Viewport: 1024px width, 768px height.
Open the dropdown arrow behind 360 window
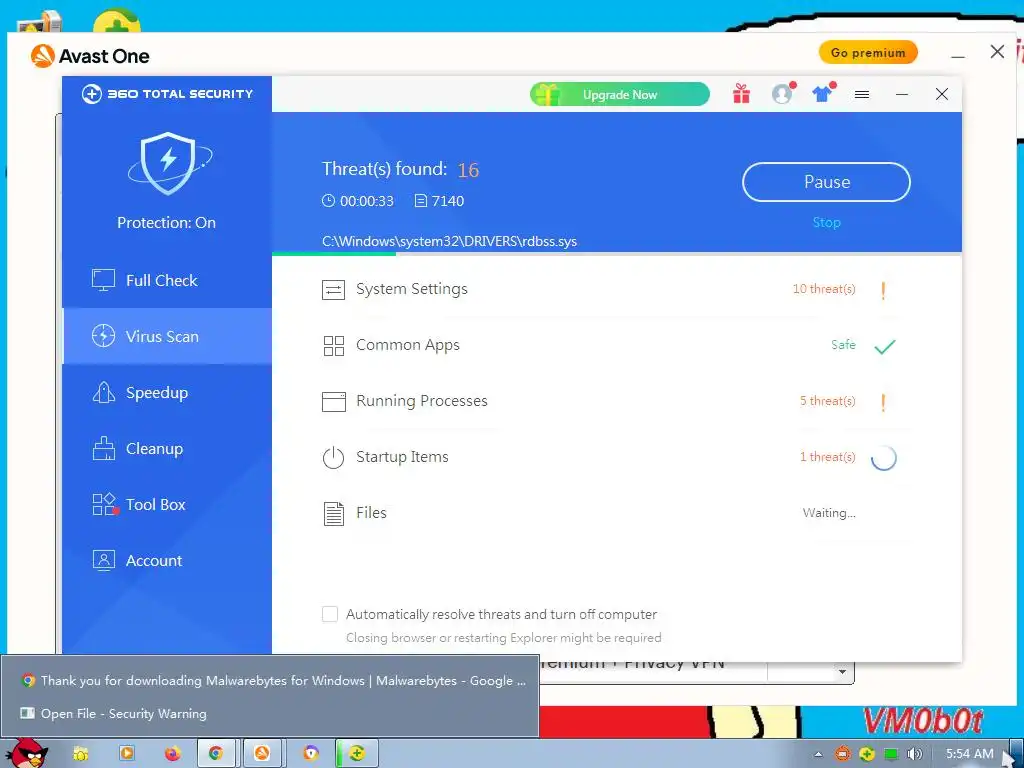pos(842,672)
